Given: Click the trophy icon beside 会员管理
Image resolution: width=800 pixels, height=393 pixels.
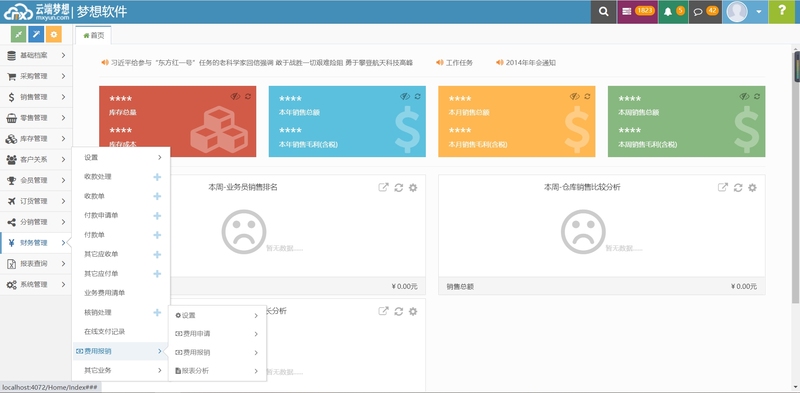Looking at the screenshot, I should [11, 180].
